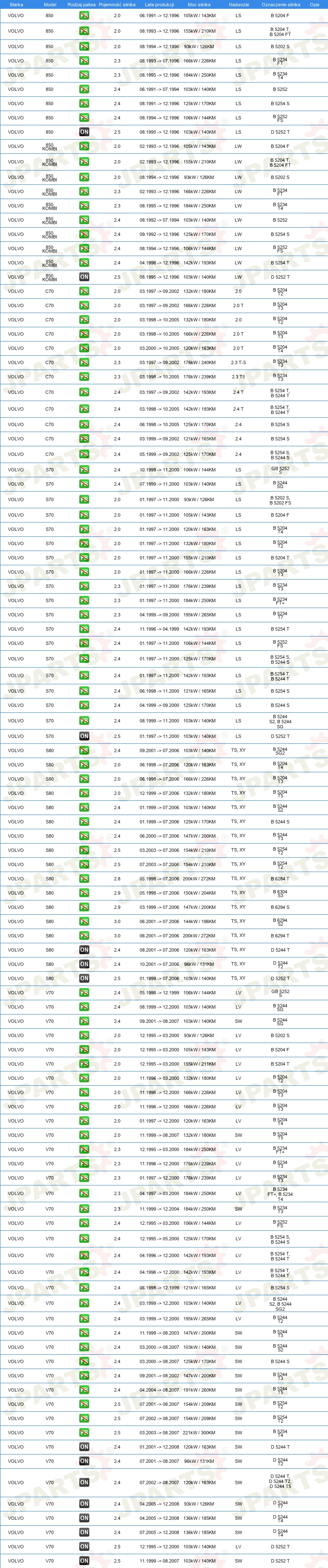This screenshot has height=1568, width=328.
Task: Select the 191kW / 260KM power cell
Action: 199,1389
